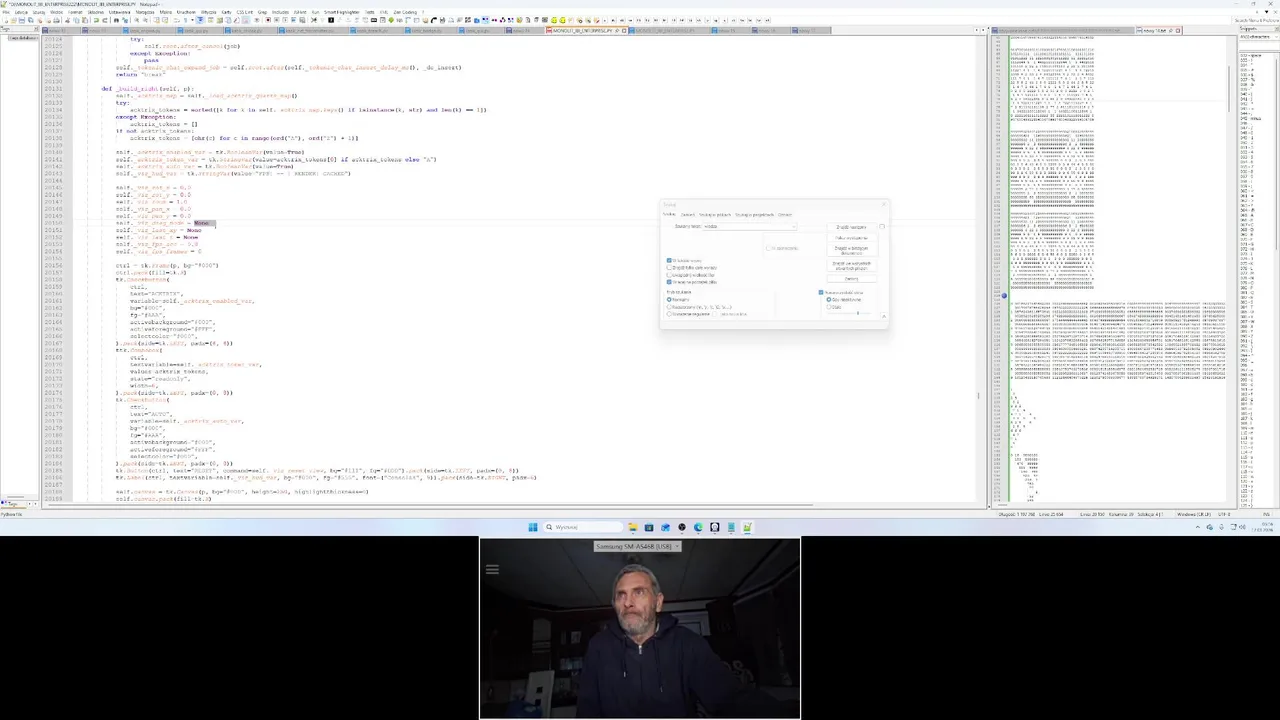Close the Szukaj search dialog
Viewport: 1280px width, 720px height.
pyautogui.click(x=883, y=204)
